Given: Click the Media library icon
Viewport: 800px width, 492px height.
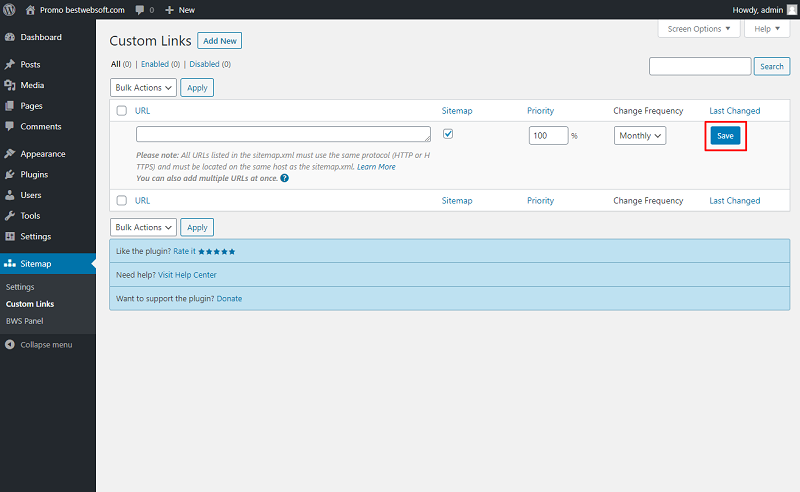Looking at the screenshot, I should point(10,85).
